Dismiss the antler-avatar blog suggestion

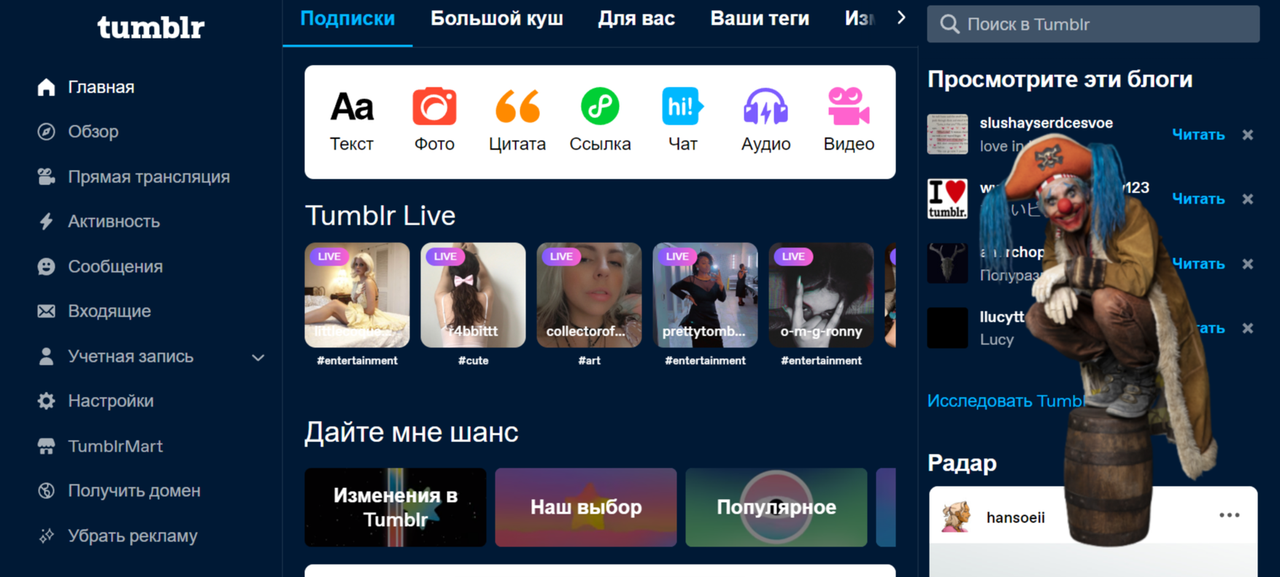click(1247, 264)
